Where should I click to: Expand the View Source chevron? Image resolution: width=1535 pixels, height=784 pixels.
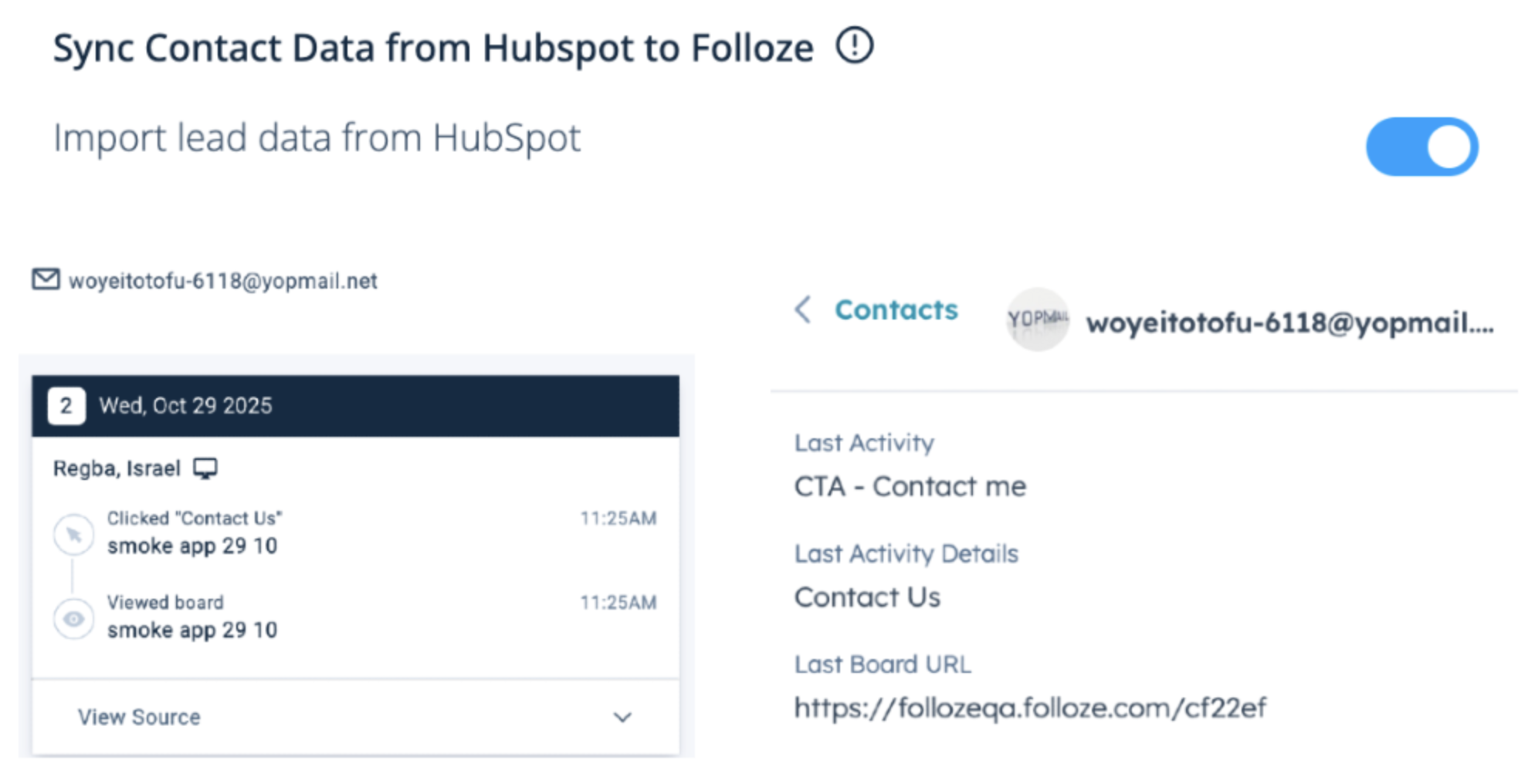click(x=622, y=718)
